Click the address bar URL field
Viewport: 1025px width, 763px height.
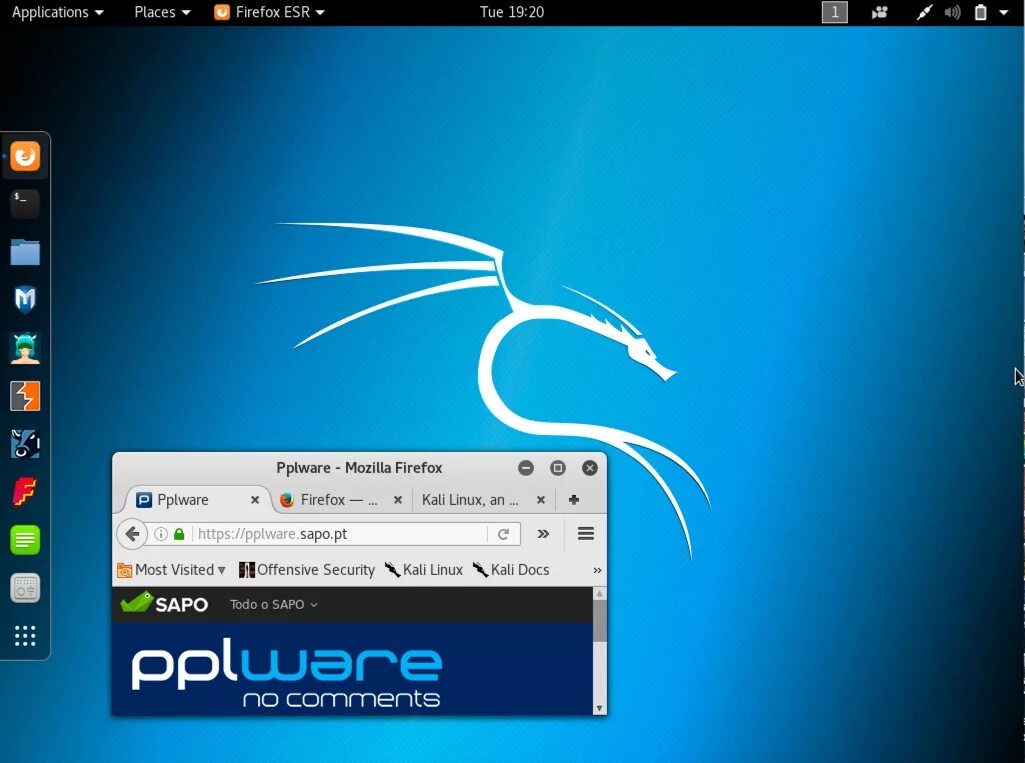340,534
